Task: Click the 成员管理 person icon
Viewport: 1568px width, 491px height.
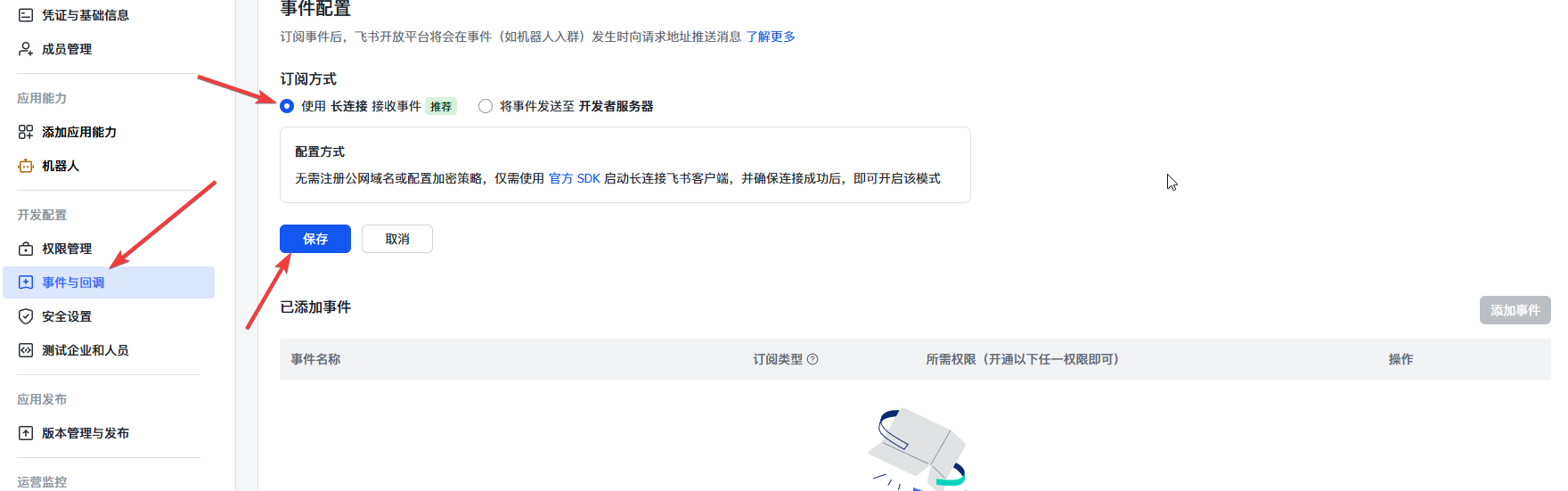Action: 26,49
